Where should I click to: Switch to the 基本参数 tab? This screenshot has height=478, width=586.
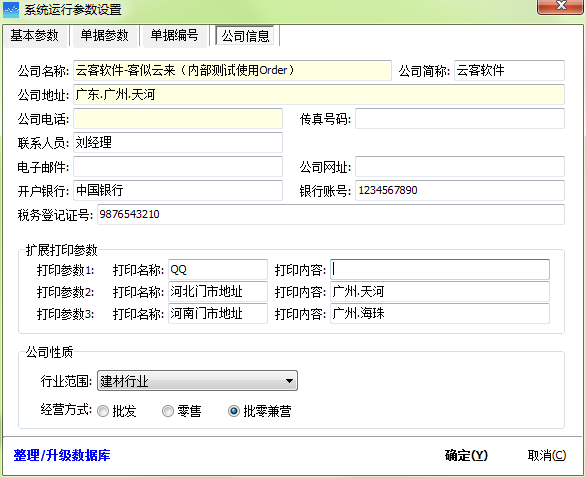pos(35,36)
